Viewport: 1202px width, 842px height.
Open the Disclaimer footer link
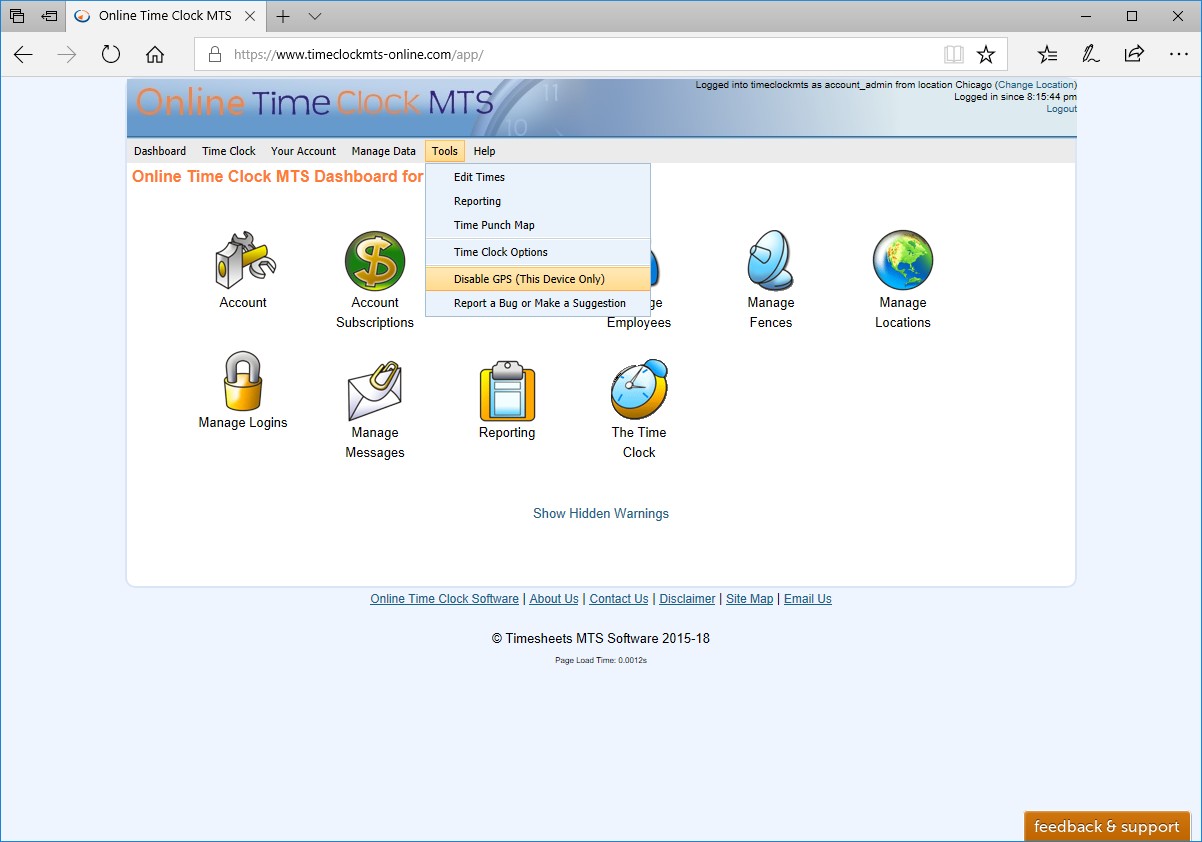(688, 599)
